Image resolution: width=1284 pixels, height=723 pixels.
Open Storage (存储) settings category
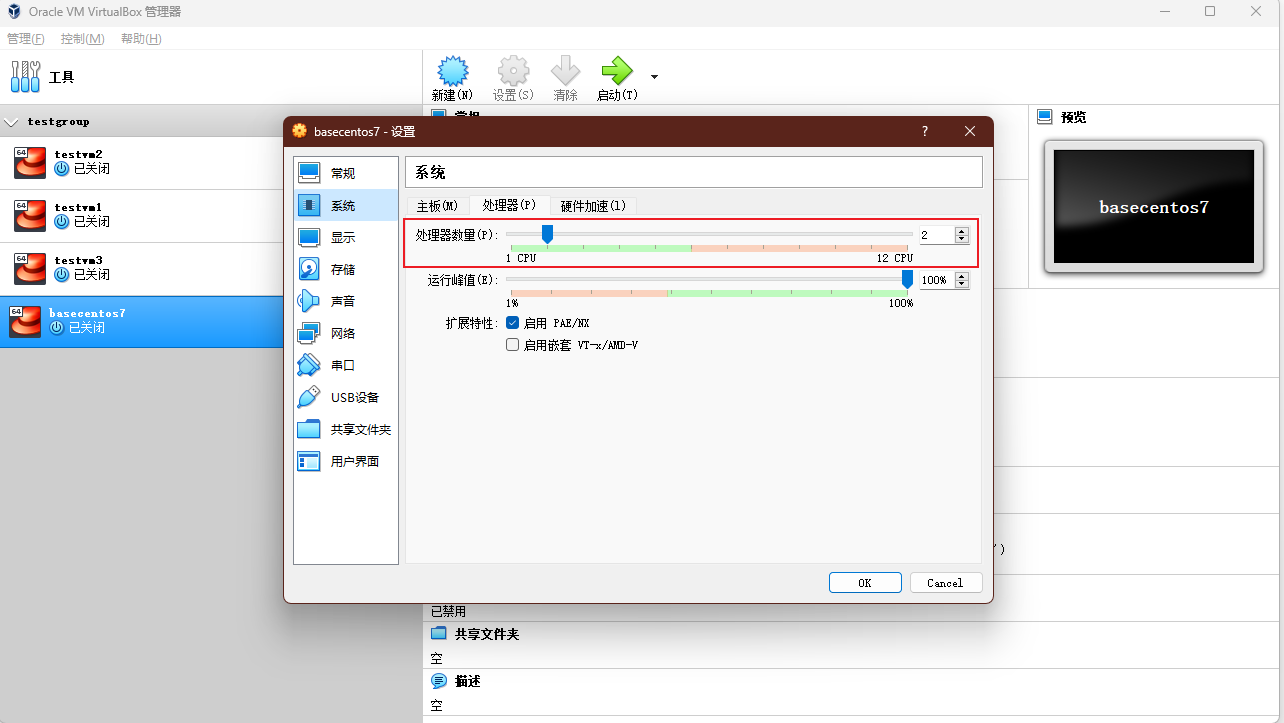345,269
